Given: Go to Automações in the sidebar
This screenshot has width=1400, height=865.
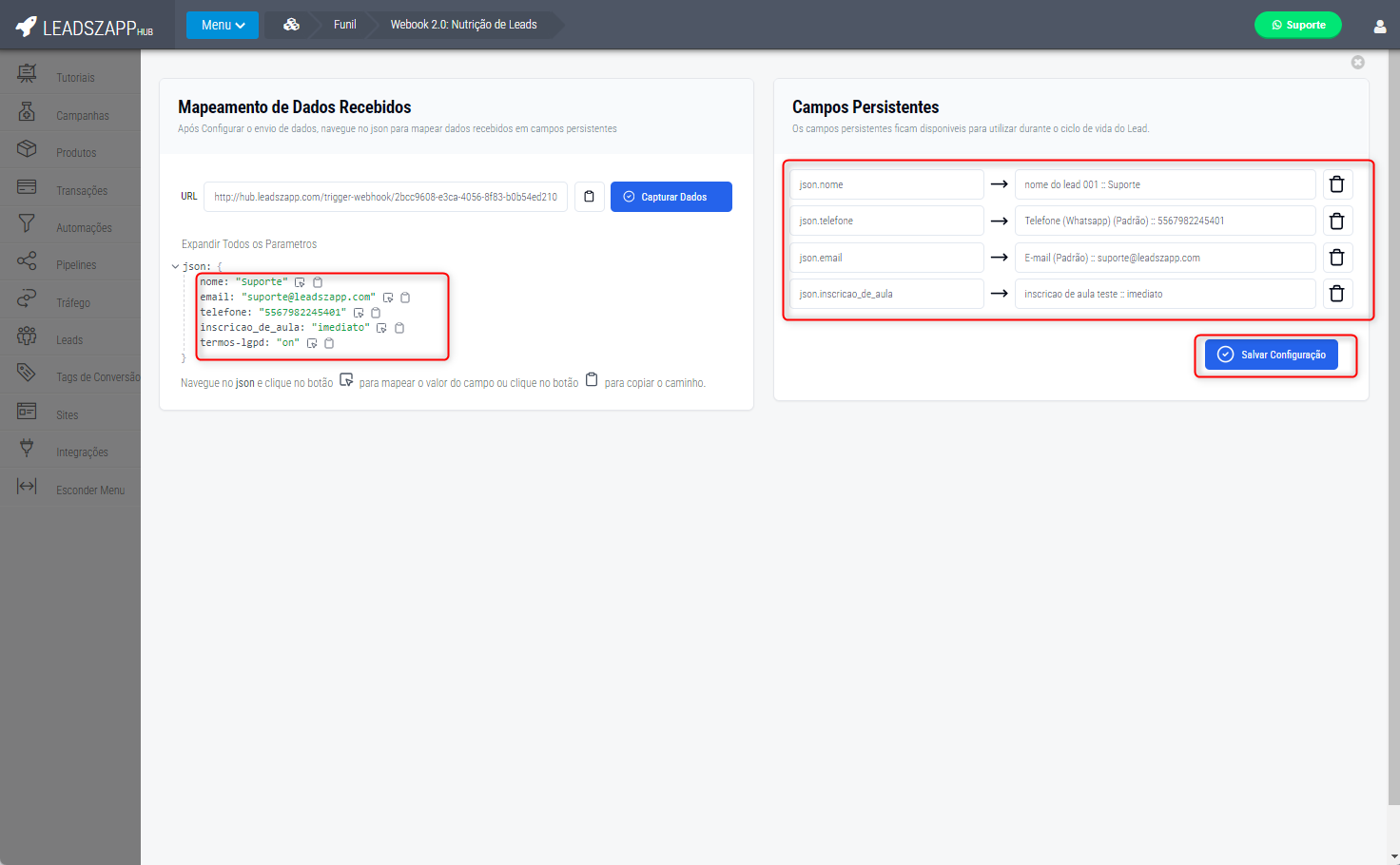Looking at the screenshot, I should pyautogui.click(x=84, y=228).
